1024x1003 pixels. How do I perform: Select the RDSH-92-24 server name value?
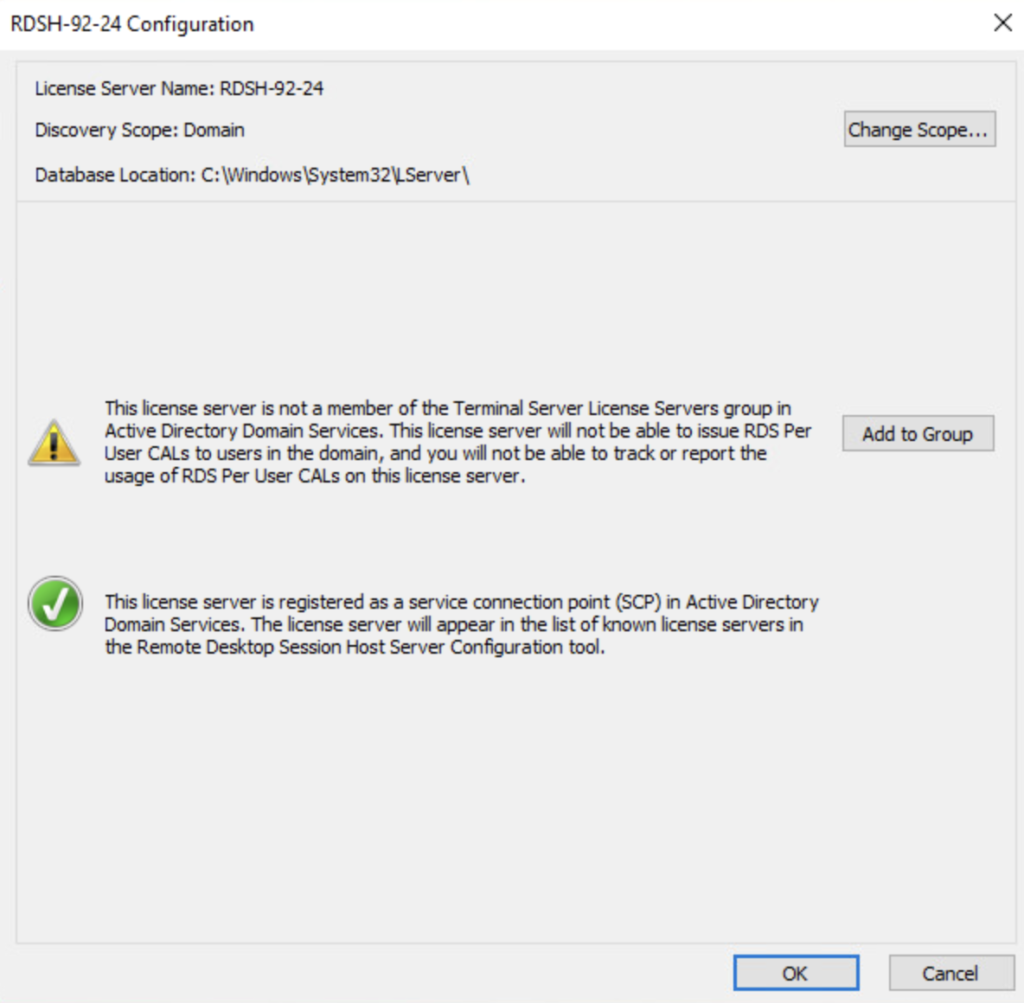pyautogui.click(x=272, y=88)
